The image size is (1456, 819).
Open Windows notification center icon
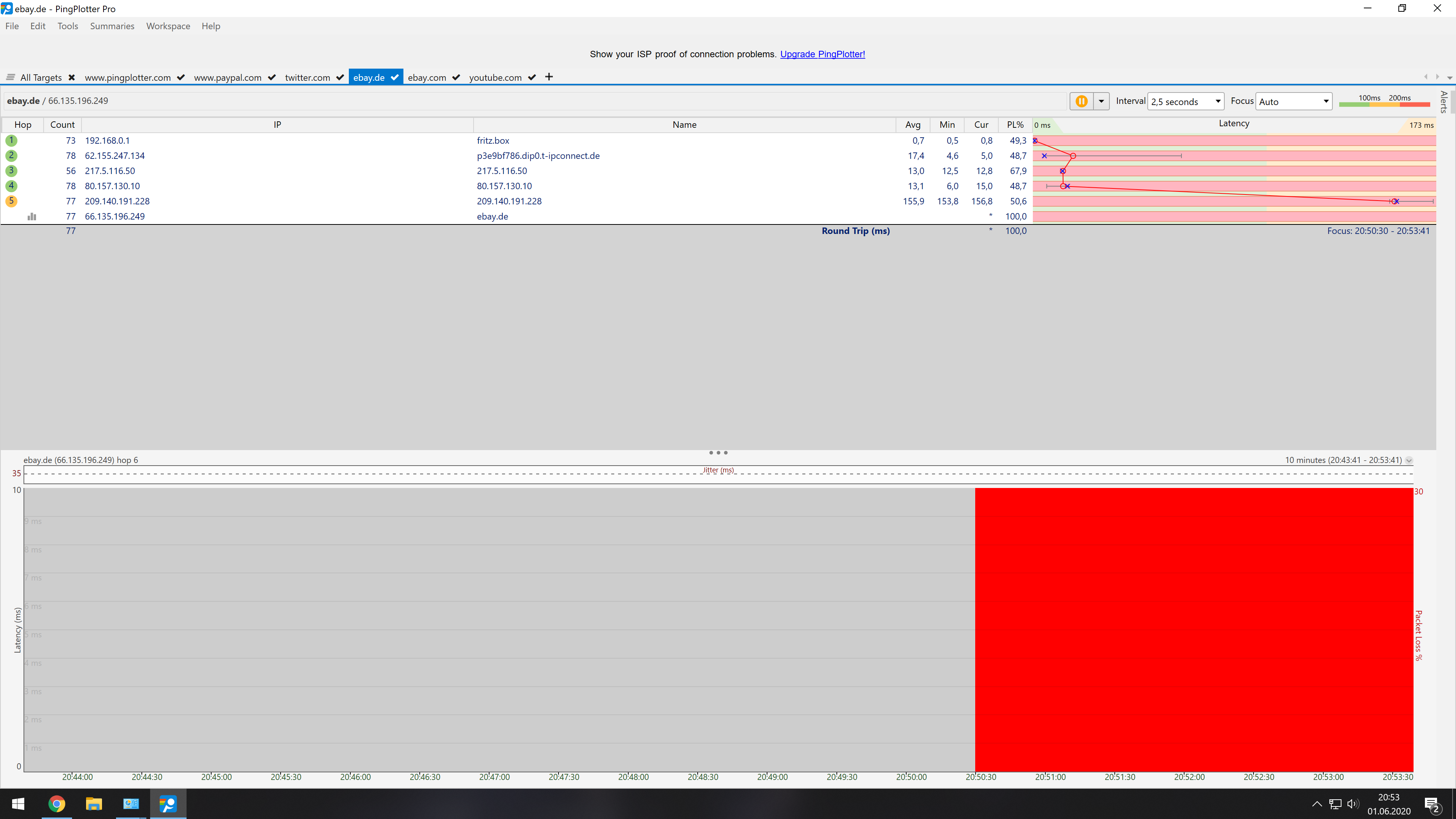1432,804
